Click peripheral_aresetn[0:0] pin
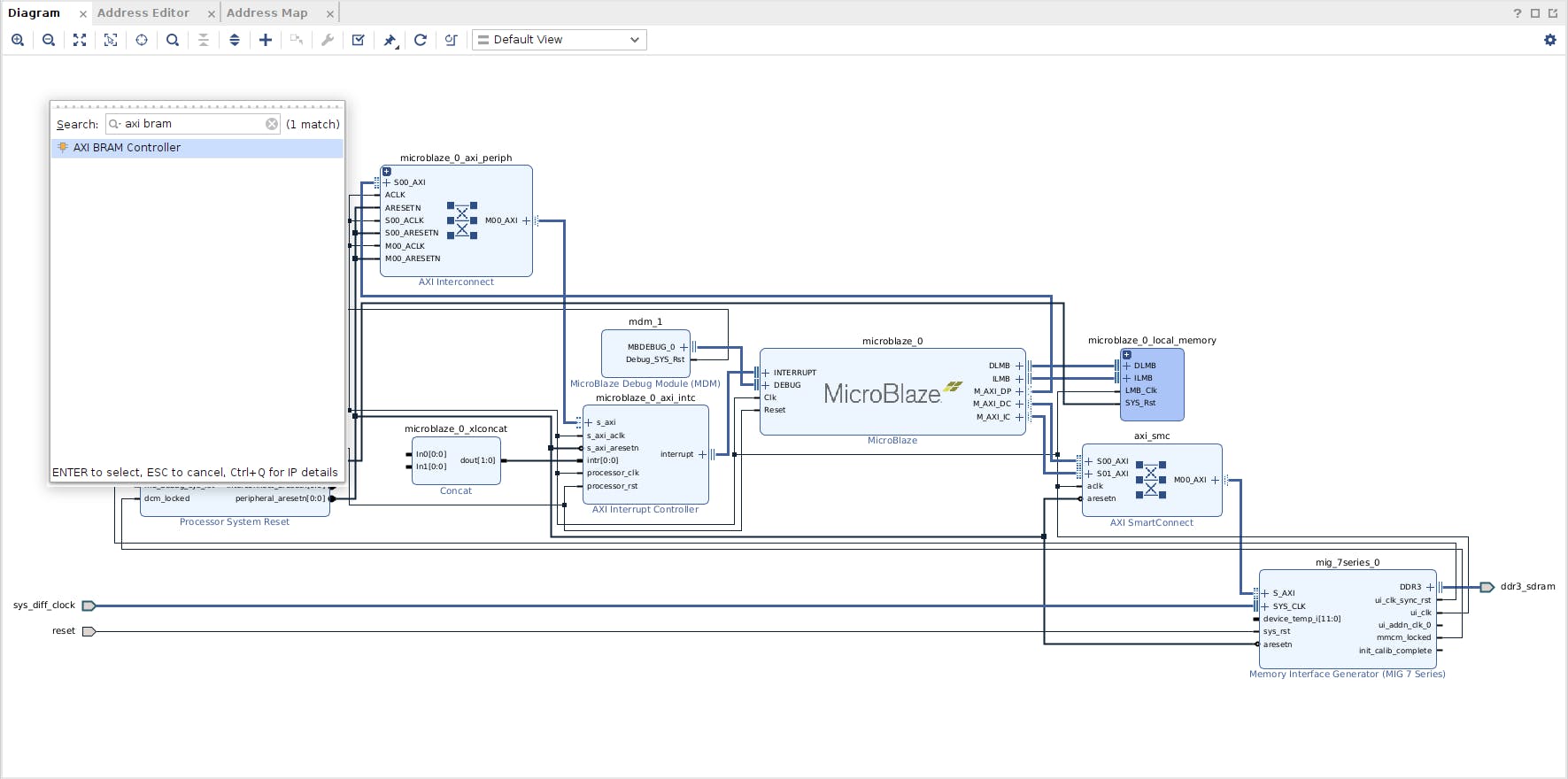The height and width of the screenshot is (779, 1568). click(x=280, y=498)
